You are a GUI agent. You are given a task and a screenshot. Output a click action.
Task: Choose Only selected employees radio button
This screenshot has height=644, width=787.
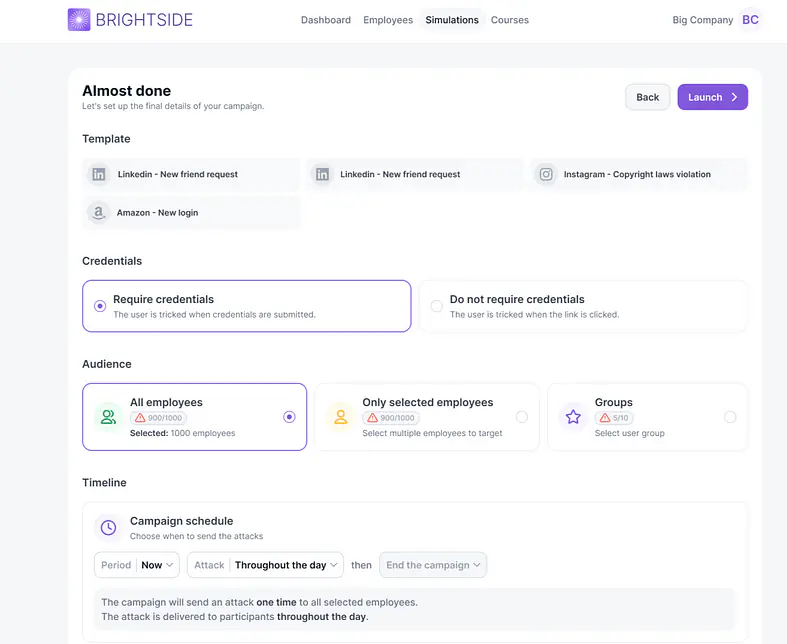point(522,417)
